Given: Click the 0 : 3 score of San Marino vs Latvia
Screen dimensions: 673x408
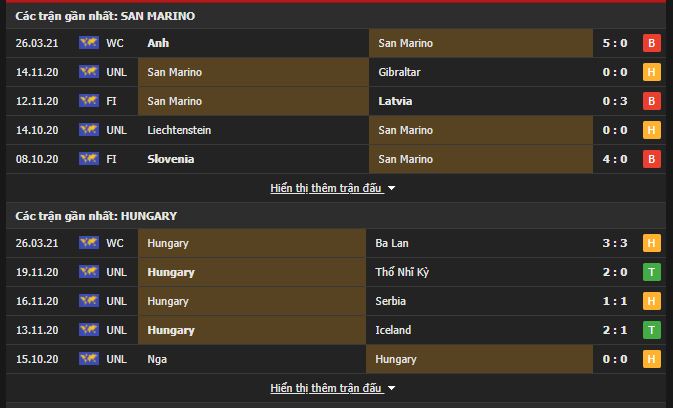Looking at the screenshot, I should click(x=615, y=101).
